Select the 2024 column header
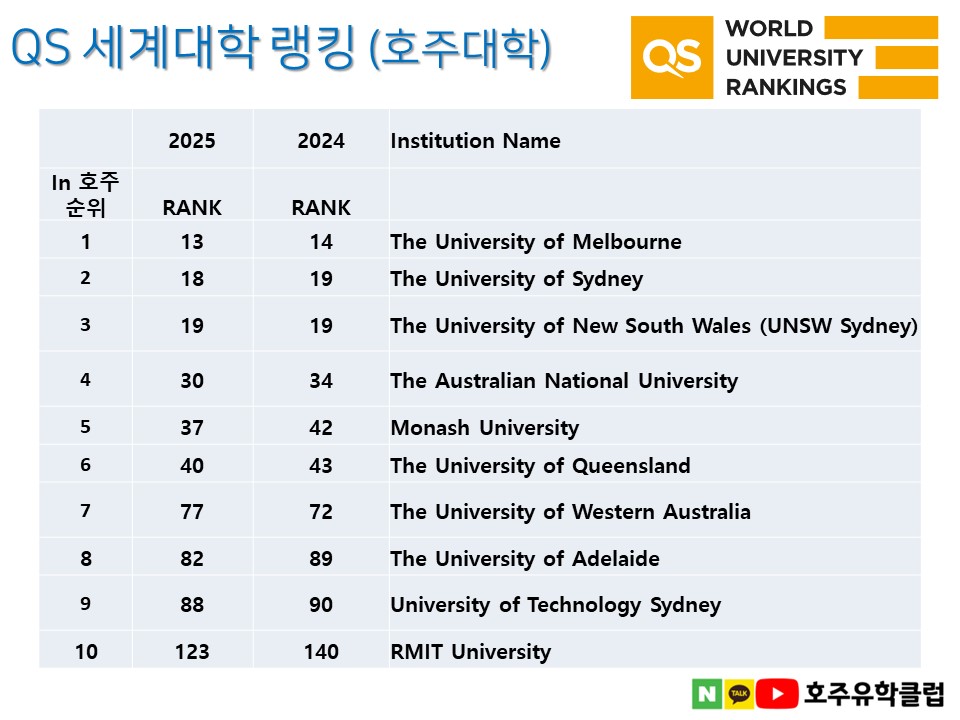Image resolution: width=960 pixels, height=720 pixels. pos(321,141)
